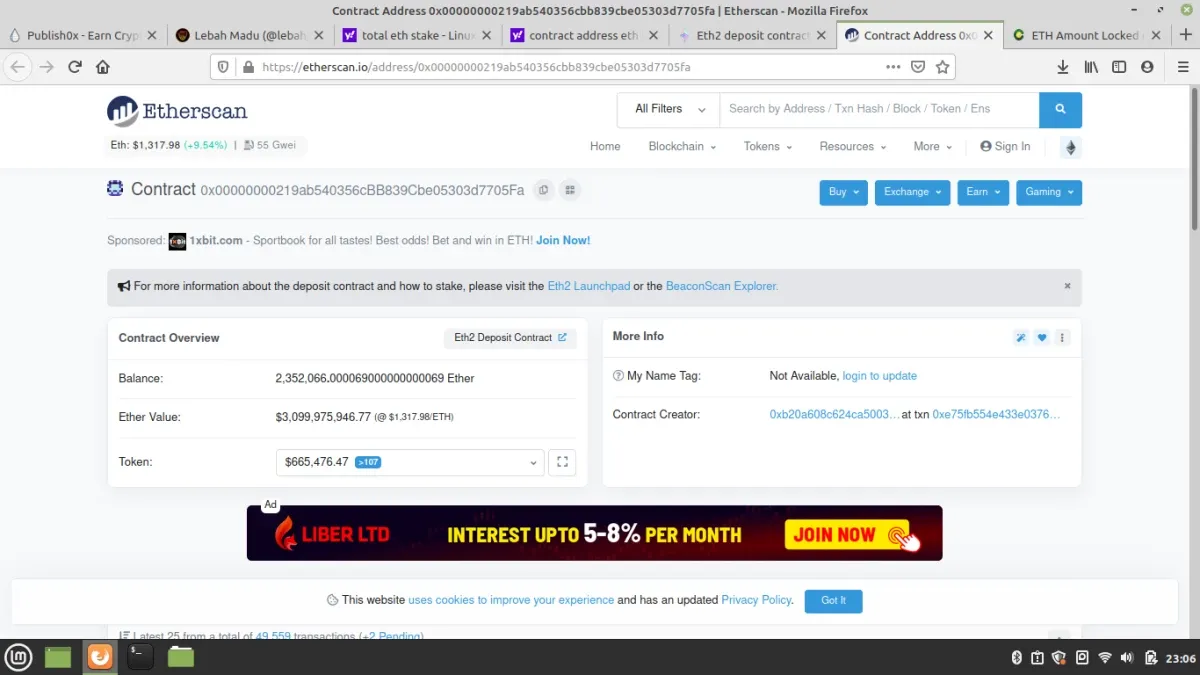1200x675 pixels.
Task: Click the search by address input field
Action: tap(879, 110)
